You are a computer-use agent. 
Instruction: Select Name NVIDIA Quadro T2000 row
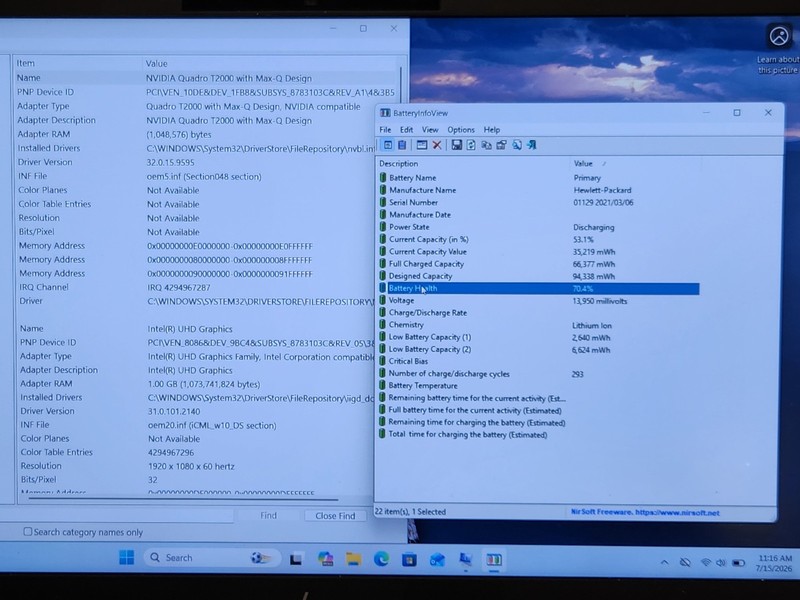pos(206,78)
